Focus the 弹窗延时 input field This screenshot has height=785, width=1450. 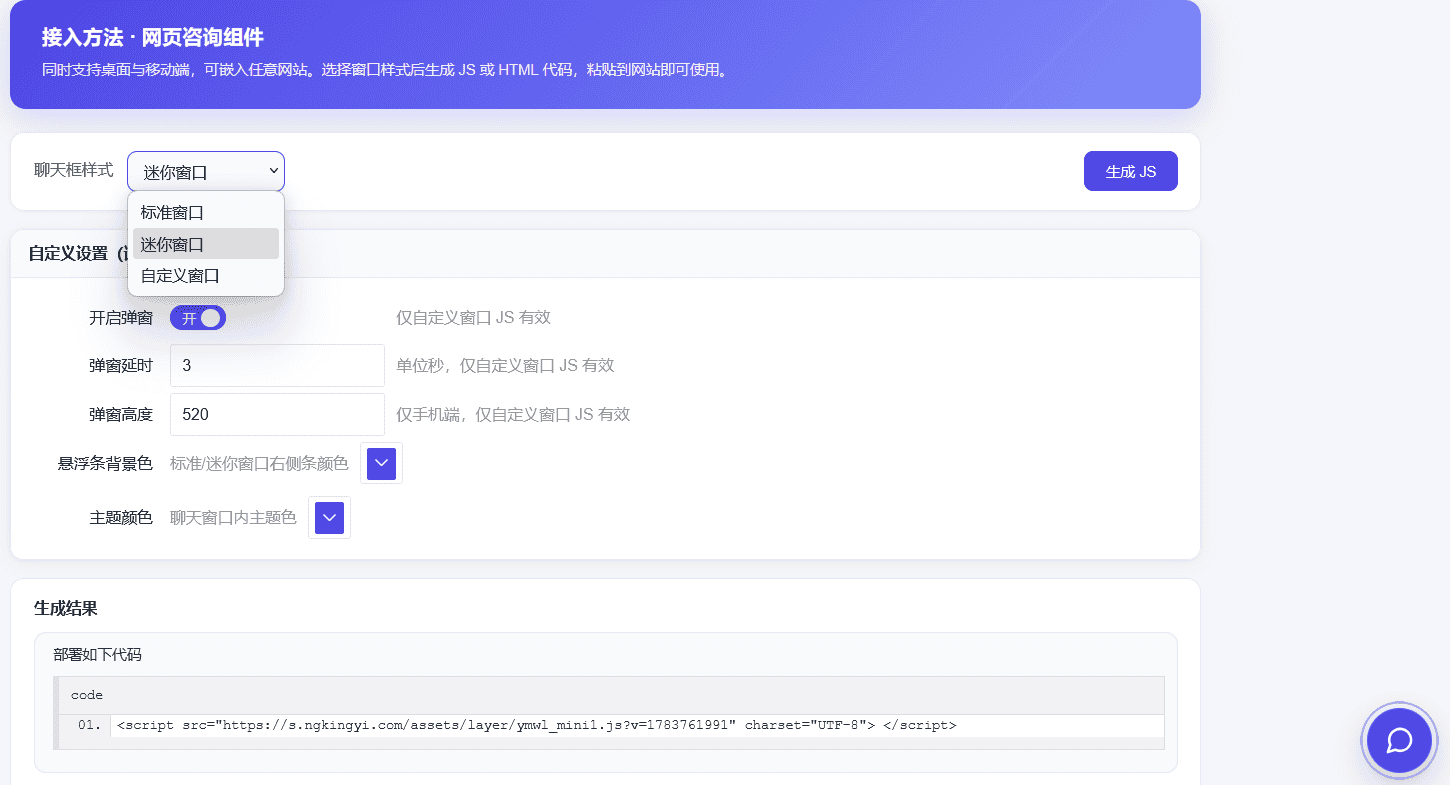click(x=277, y=366)
